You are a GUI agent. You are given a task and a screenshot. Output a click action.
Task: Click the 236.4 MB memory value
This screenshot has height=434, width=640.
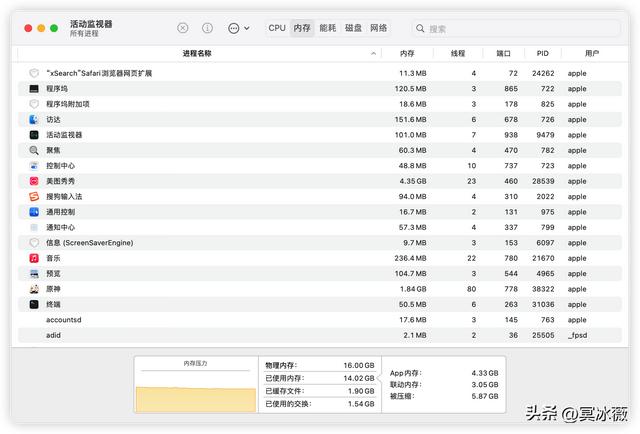(x=410, y=258)
